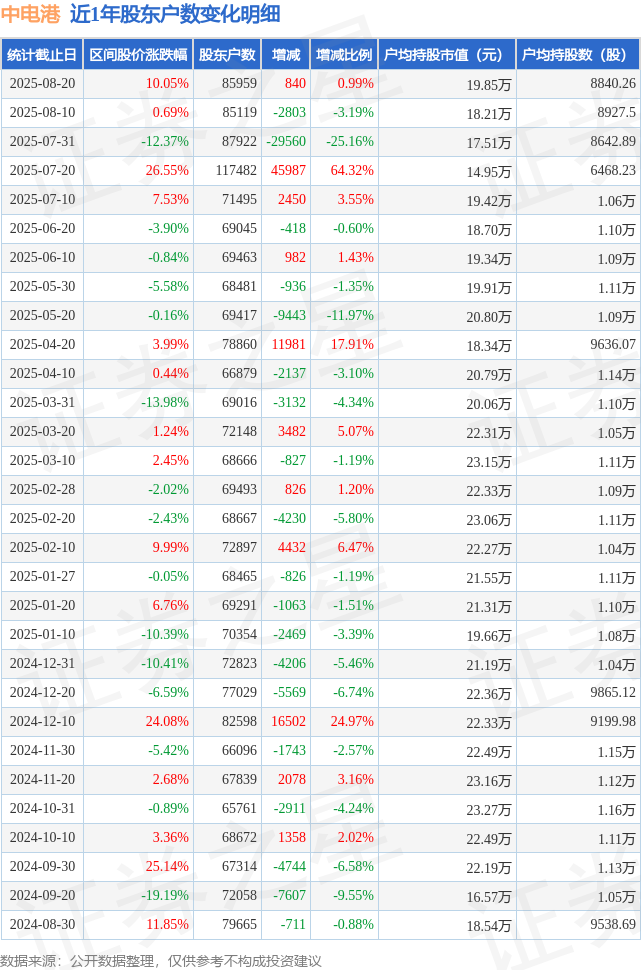Select the 9538.69 average shares cell
Screen dimensions: 641x970
pos(613,924)
